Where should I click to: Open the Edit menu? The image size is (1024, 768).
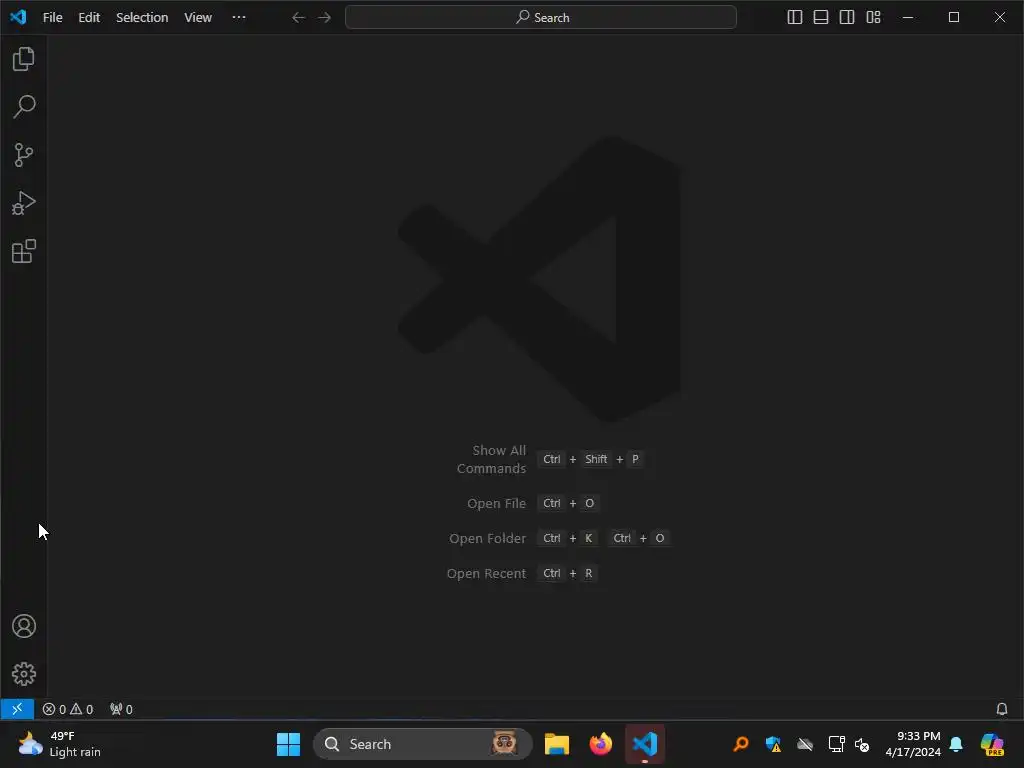89,18
